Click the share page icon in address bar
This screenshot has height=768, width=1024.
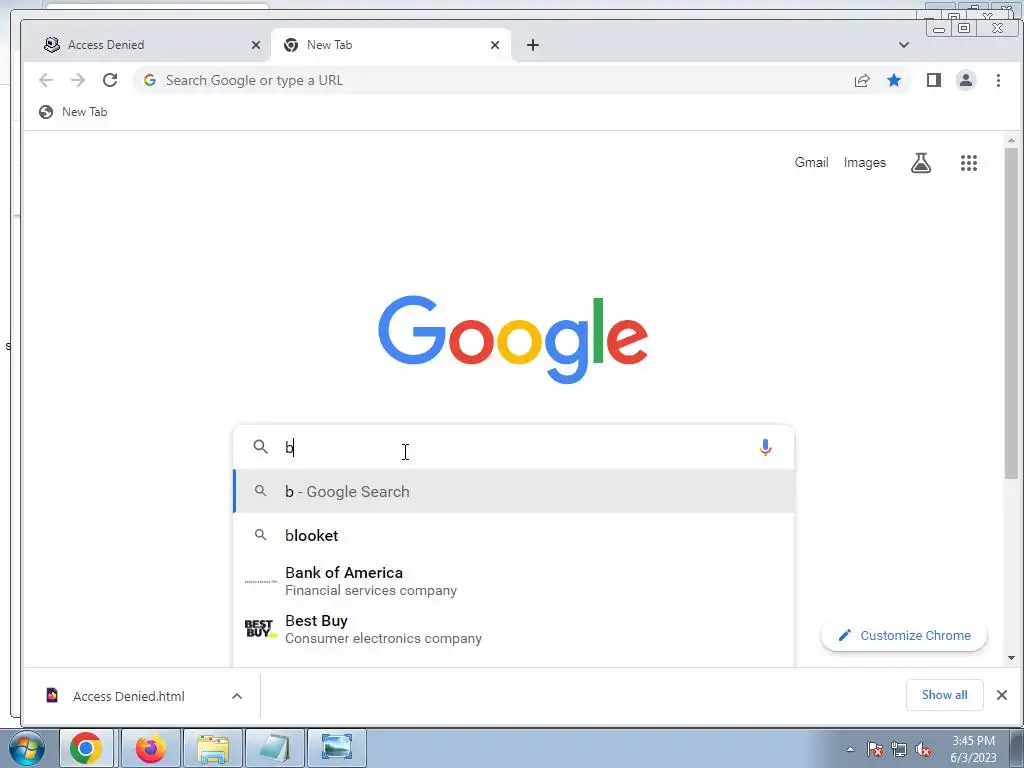(x=862, y=80)
